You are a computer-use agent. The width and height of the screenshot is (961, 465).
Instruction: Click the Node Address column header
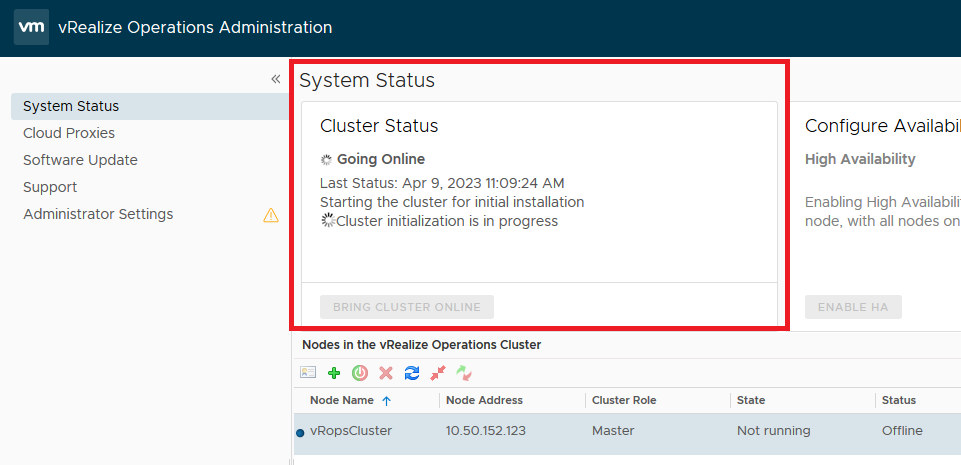pos(484,400)
